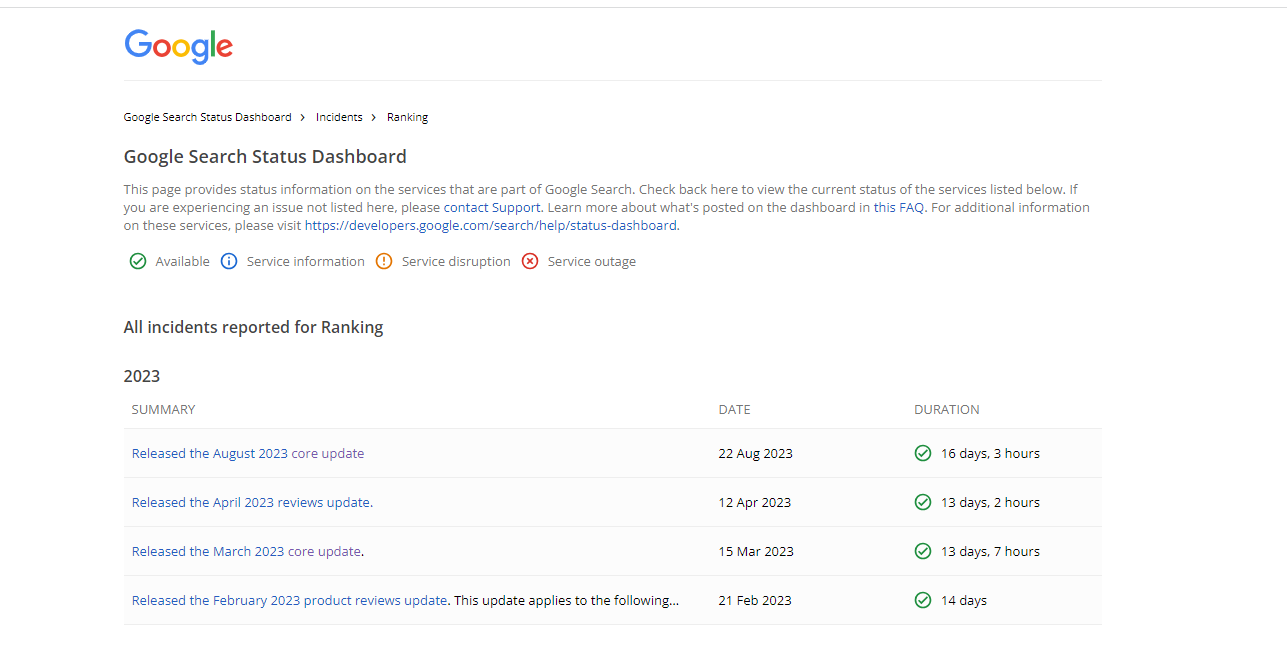Viewport: 1287px width, 656px height.
Task: Click green check icon beside 14 days
Action: (x=923, y=600)
